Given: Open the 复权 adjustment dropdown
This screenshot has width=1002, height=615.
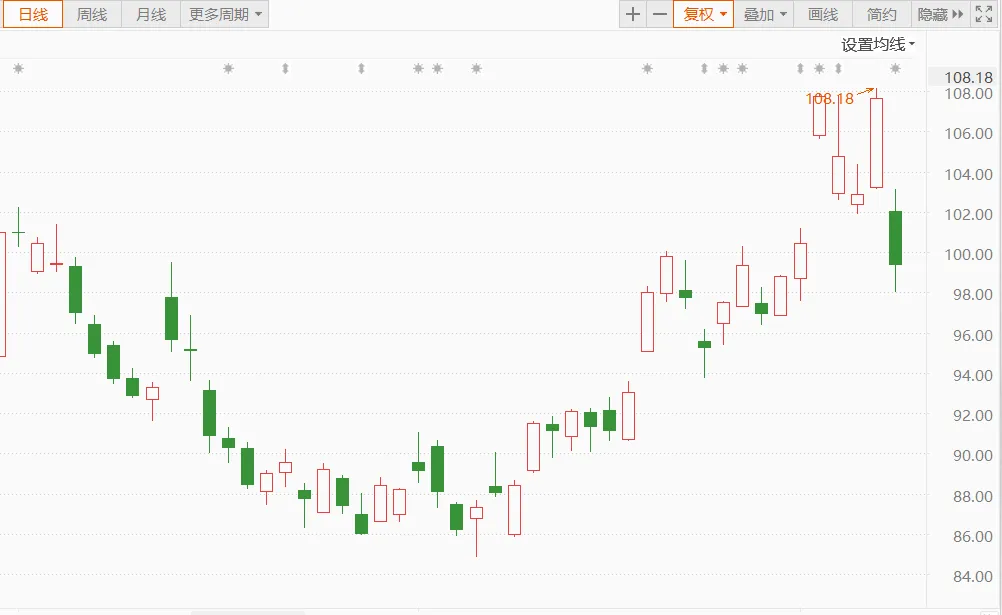Looking at the screenshot, I should pos(704,14).
